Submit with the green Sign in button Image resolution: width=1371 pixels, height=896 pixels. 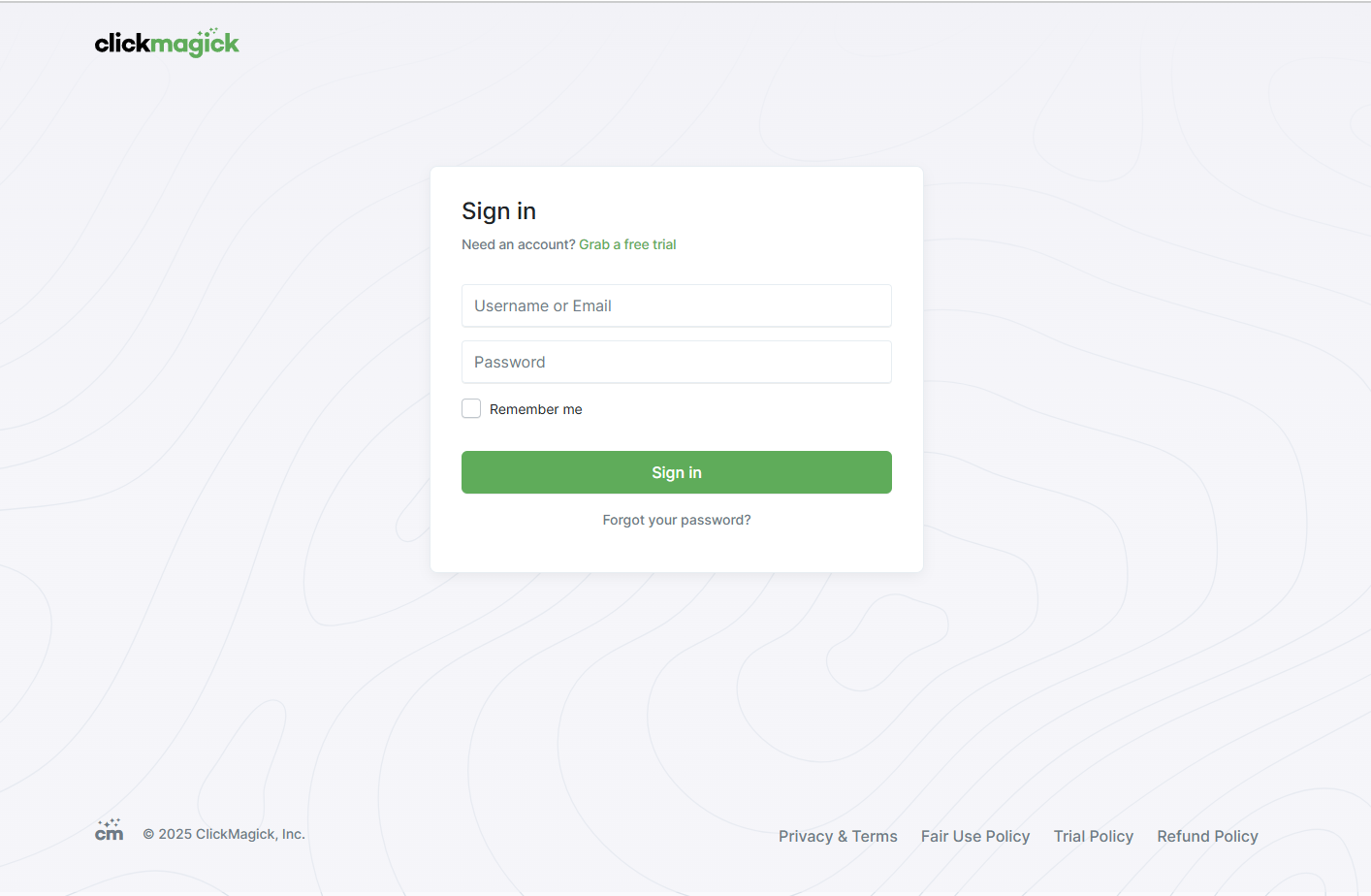pyautogui.click(x=677, y=472)
